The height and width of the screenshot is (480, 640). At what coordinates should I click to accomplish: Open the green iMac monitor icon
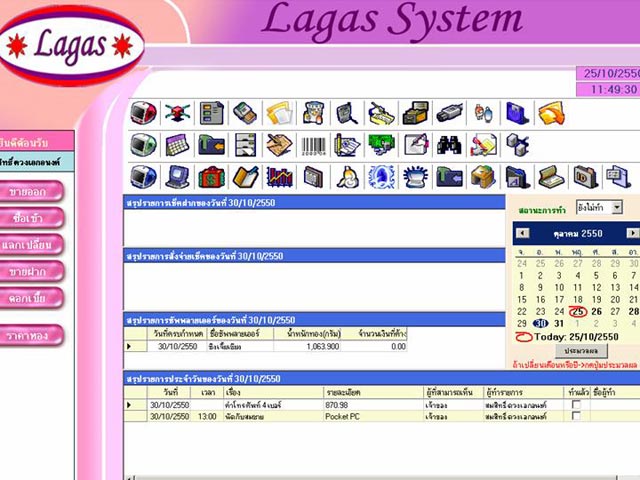(x=143, y=145)
